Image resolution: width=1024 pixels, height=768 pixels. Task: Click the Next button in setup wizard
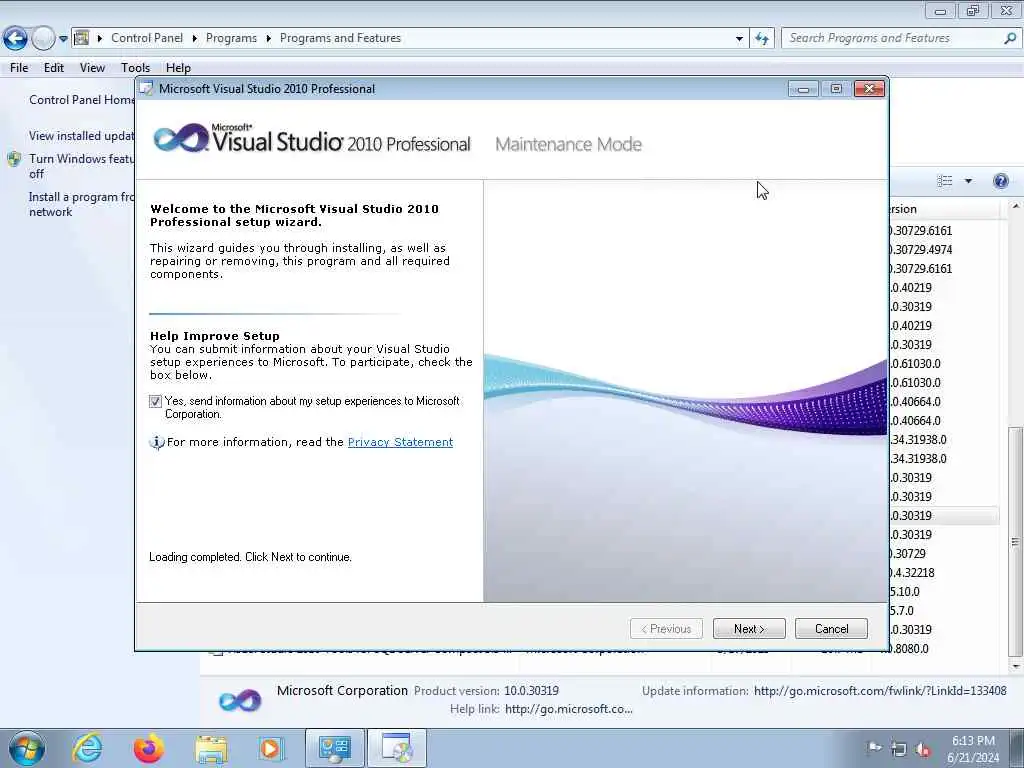pyautogui.click(x=749, y=629)
